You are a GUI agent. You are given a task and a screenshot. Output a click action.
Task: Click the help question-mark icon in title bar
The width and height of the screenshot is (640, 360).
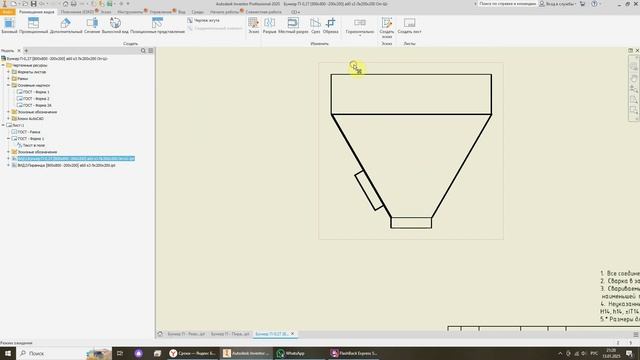[594, 4]
